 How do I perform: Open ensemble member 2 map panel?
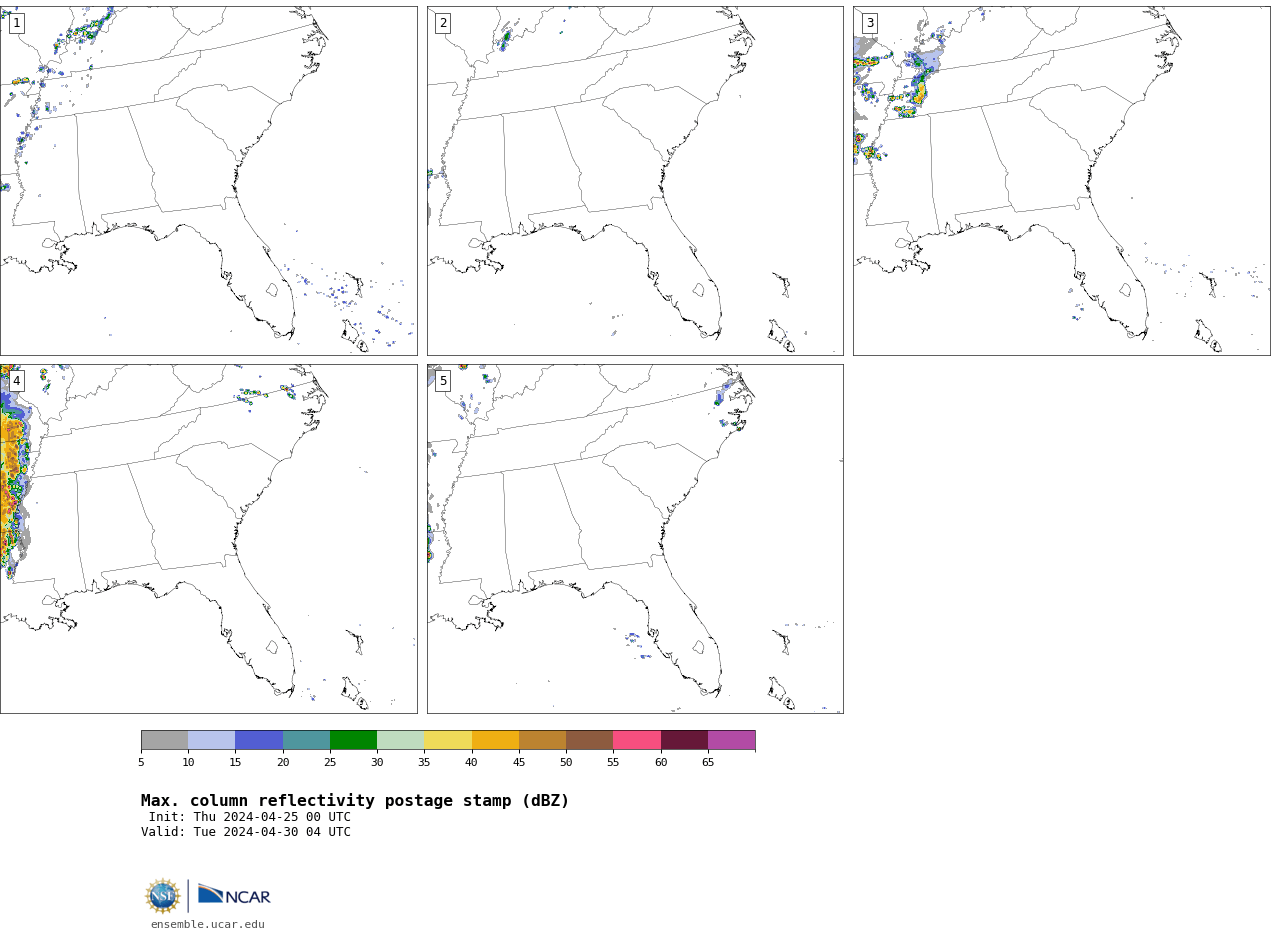635,181
